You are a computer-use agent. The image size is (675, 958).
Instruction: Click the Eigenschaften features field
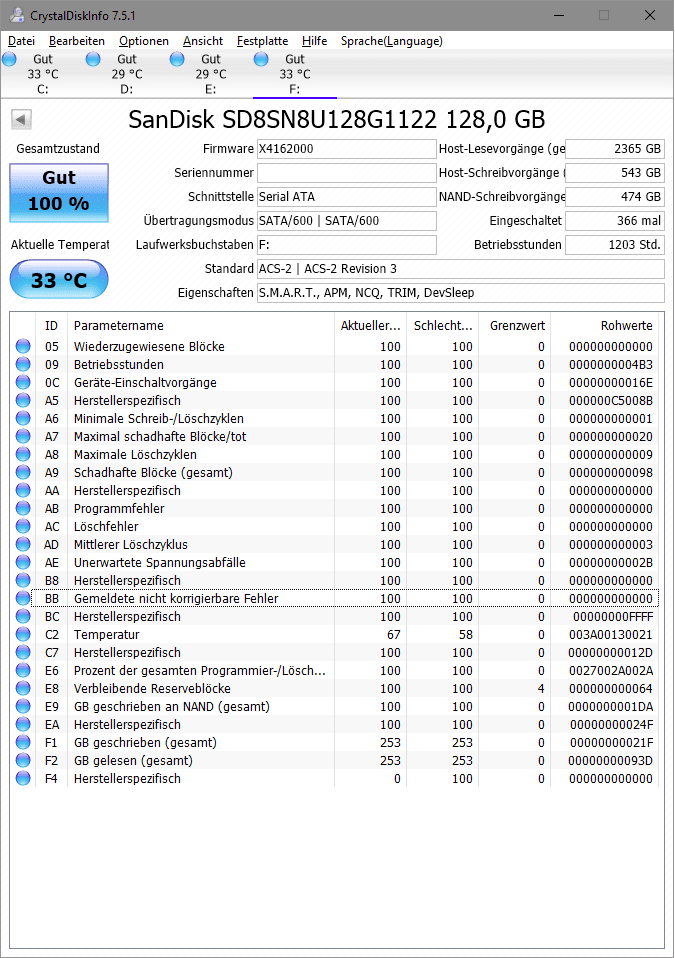(461, 293)
